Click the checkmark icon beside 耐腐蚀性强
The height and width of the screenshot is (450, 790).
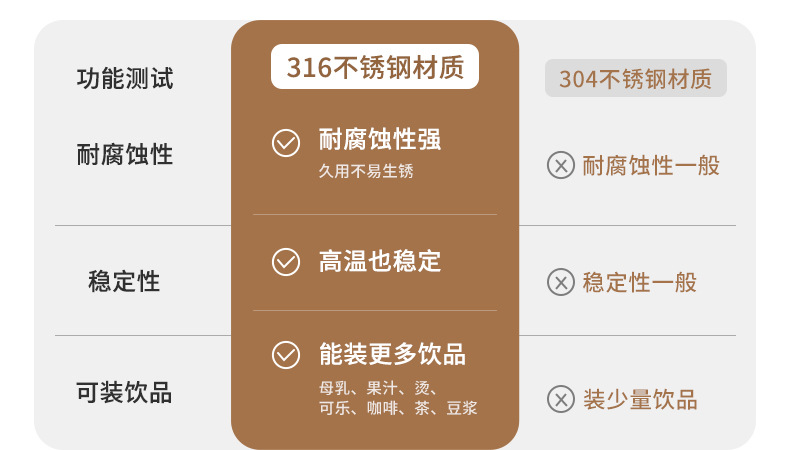click(x=286, y=143)
